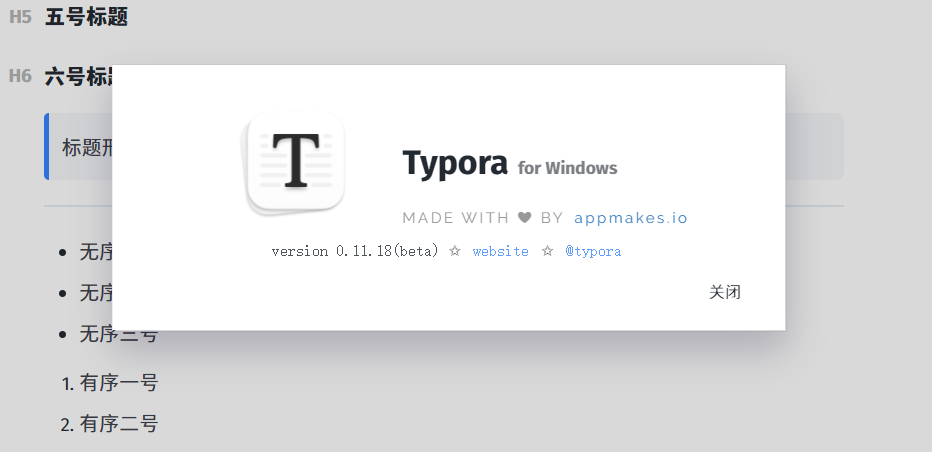Visit the appmakes.io link
The width and height of the screenshot is (932, 452).
pos(631,218)
